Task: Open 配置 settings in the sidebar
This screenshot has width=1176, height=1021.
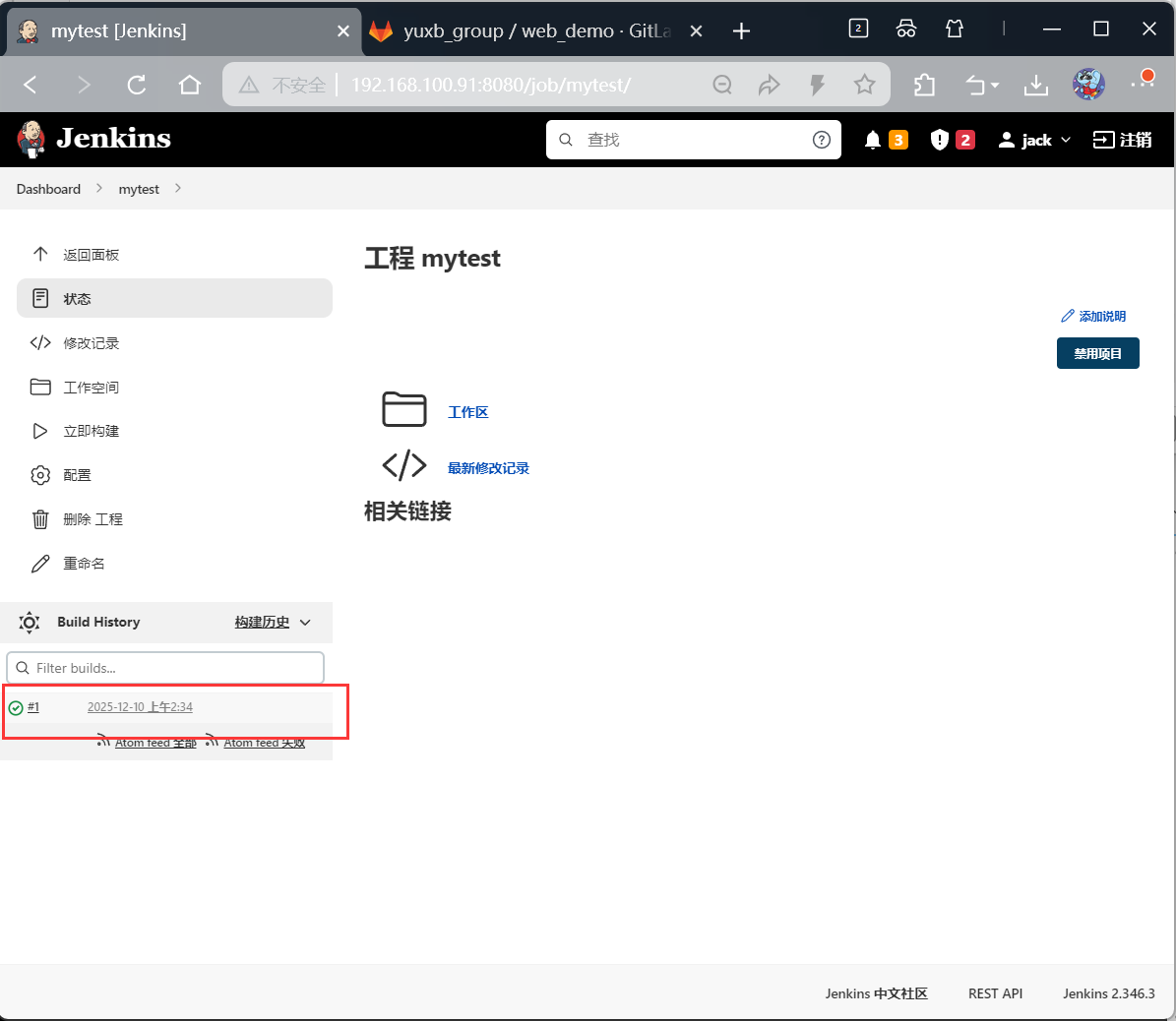Action: point(174,475)
